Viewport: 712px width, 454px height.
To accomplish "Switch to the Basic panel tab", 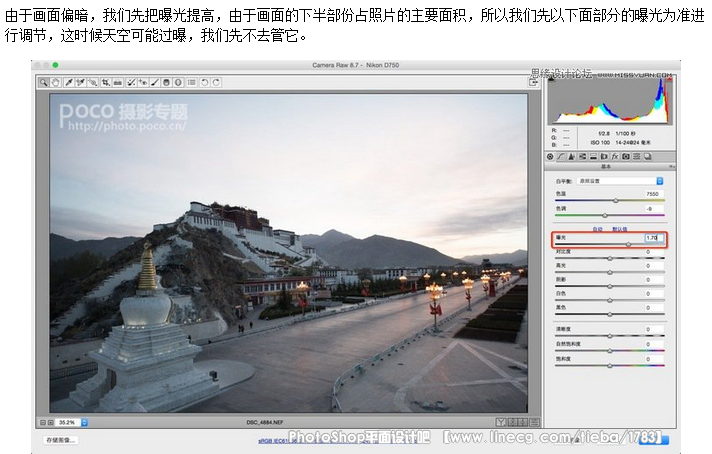I will coord(550,157).
